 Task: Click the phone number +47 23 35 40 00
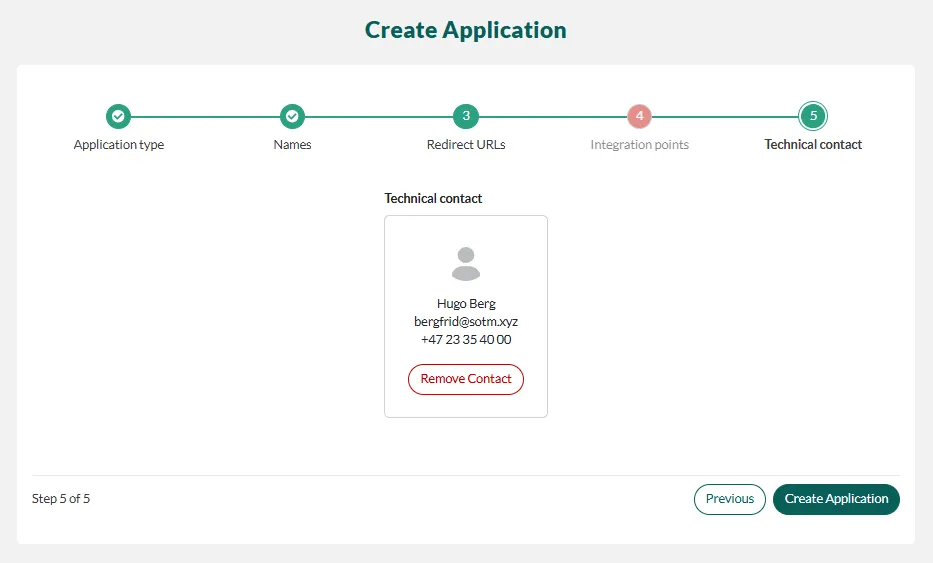click(x=466, y=340)
